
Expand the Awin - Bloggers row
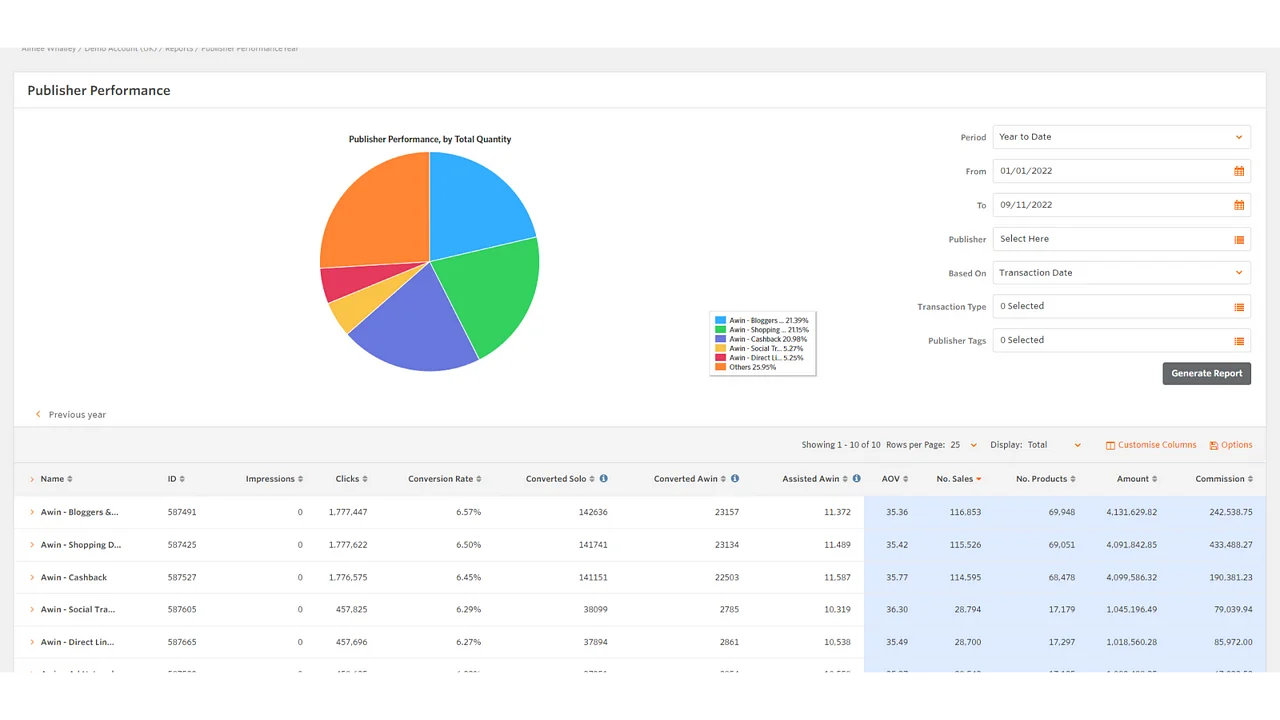32,512
